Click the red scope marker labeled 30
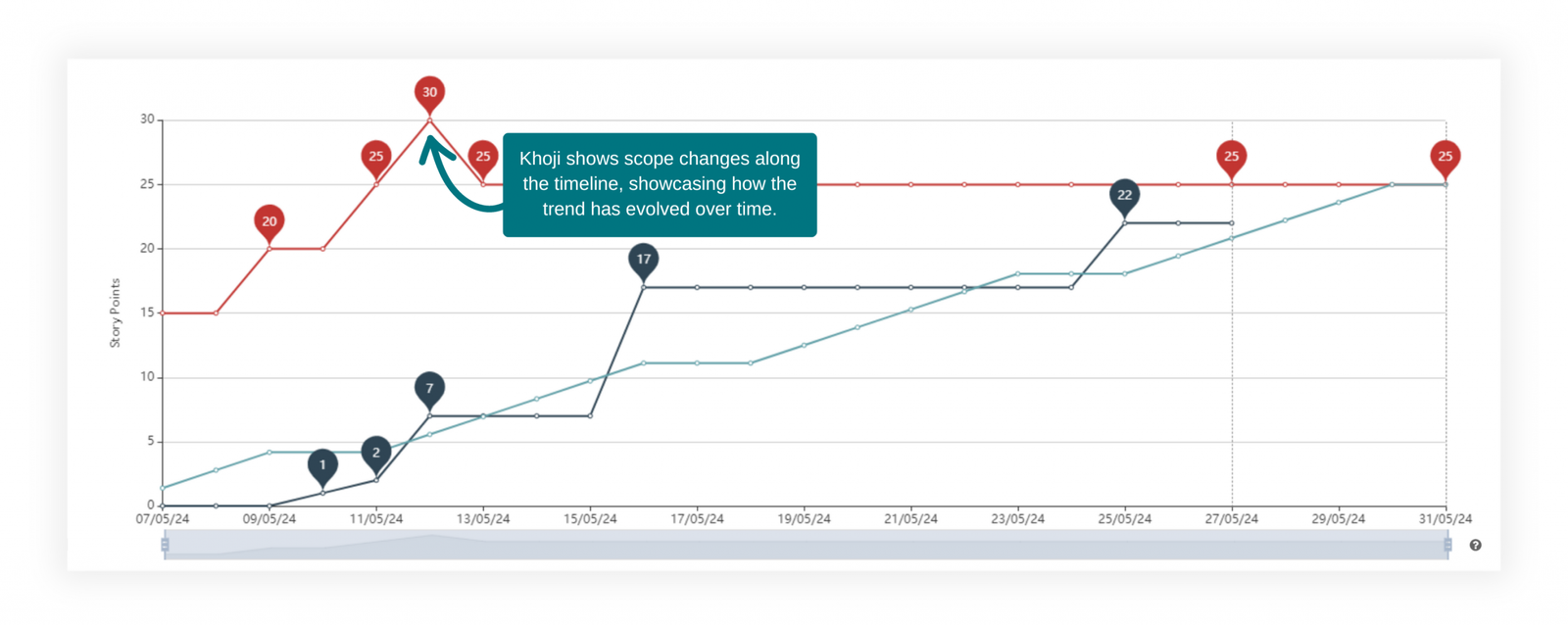The height and width of the screenshot is (625, 1568). [x=429, y=92]
